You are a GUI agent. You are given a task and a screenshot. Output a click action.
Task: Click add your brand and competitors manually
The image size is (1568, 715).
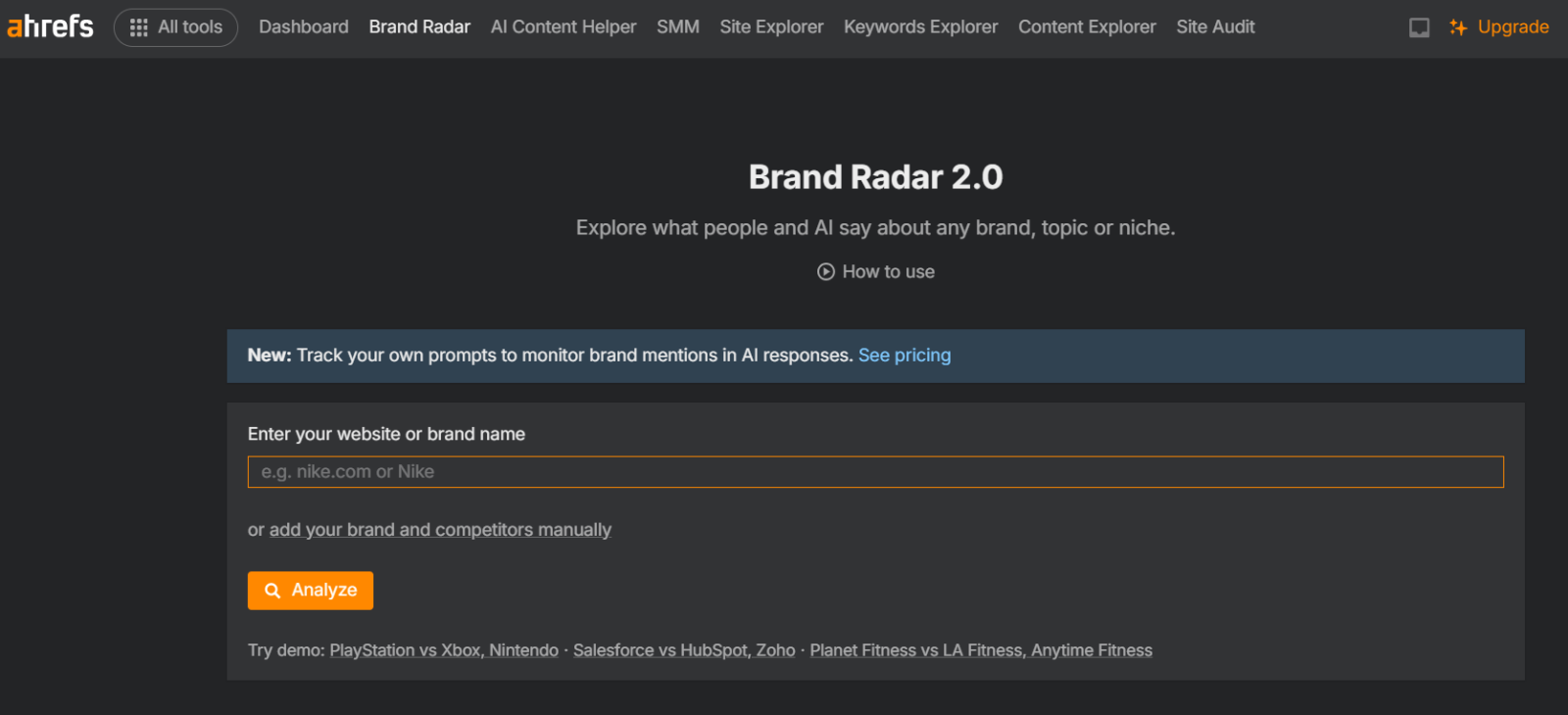coord(440,530)
